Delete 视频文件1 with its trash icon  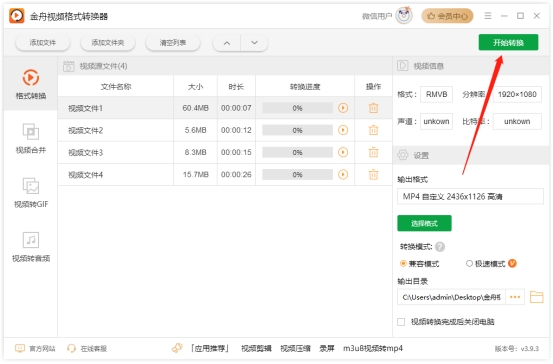pos(373,108)
